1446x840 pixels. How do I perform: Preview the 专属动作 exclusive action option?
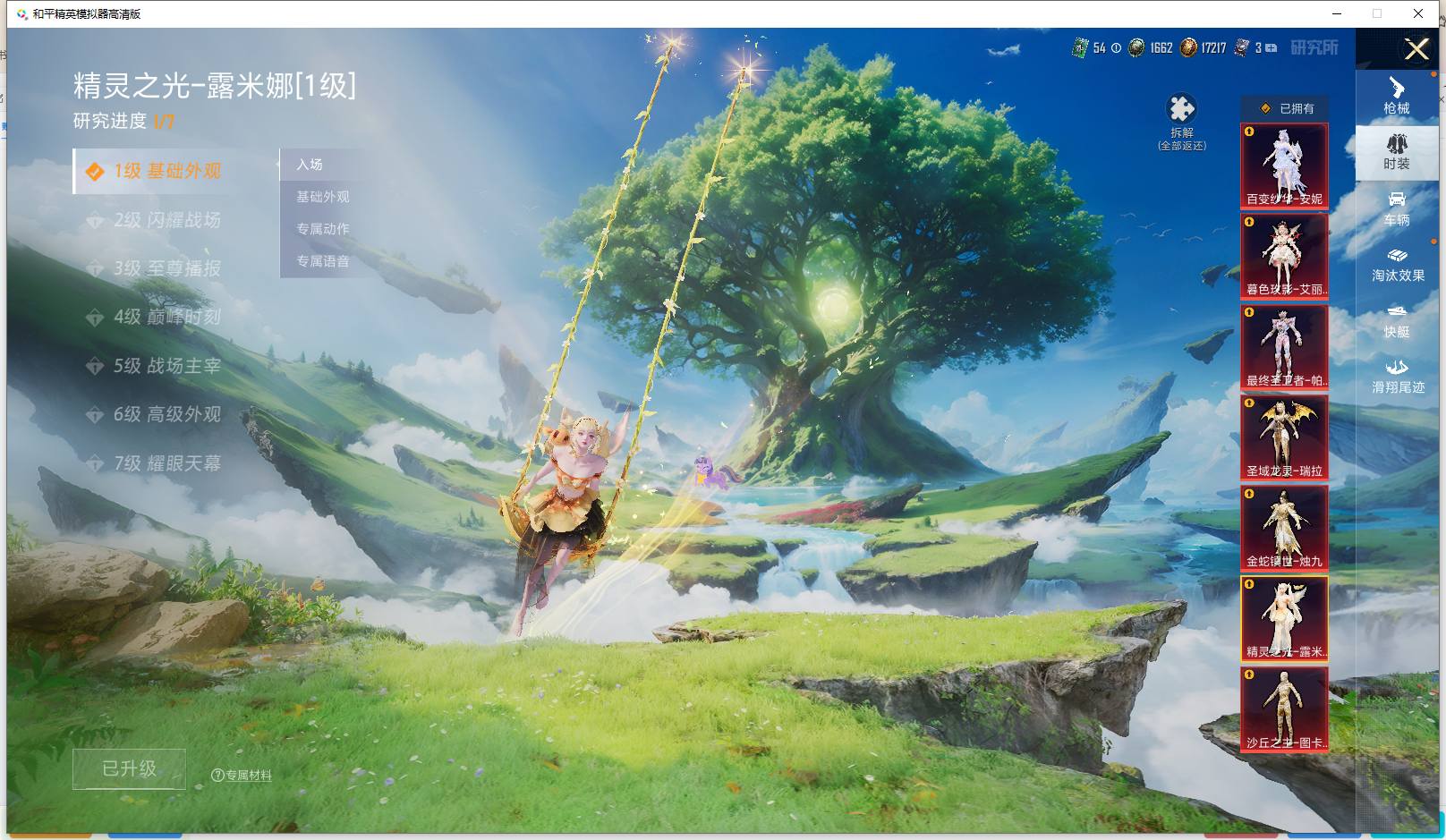[x=324, y=229]
